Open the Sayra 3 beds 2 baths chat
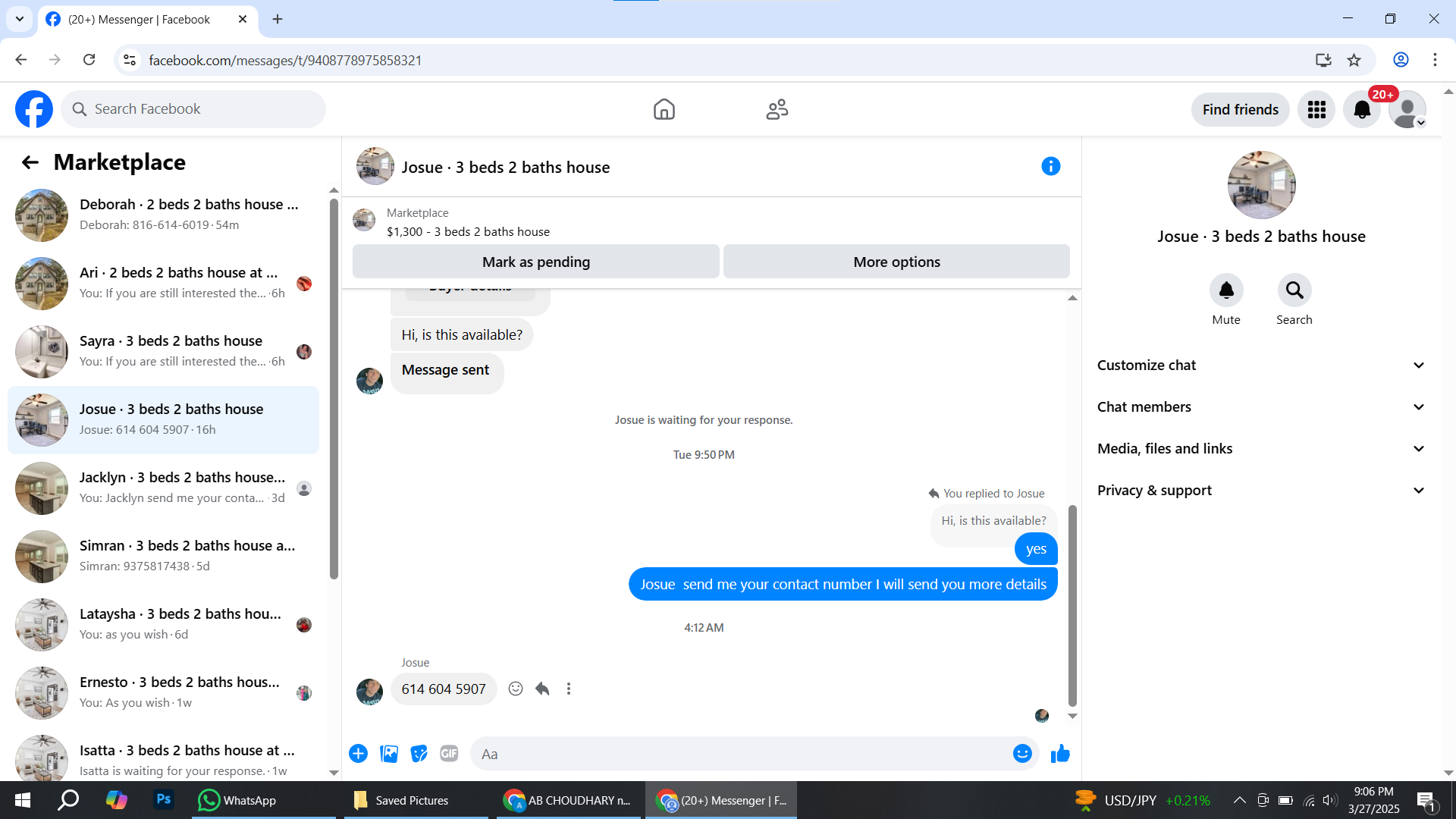 164,352
